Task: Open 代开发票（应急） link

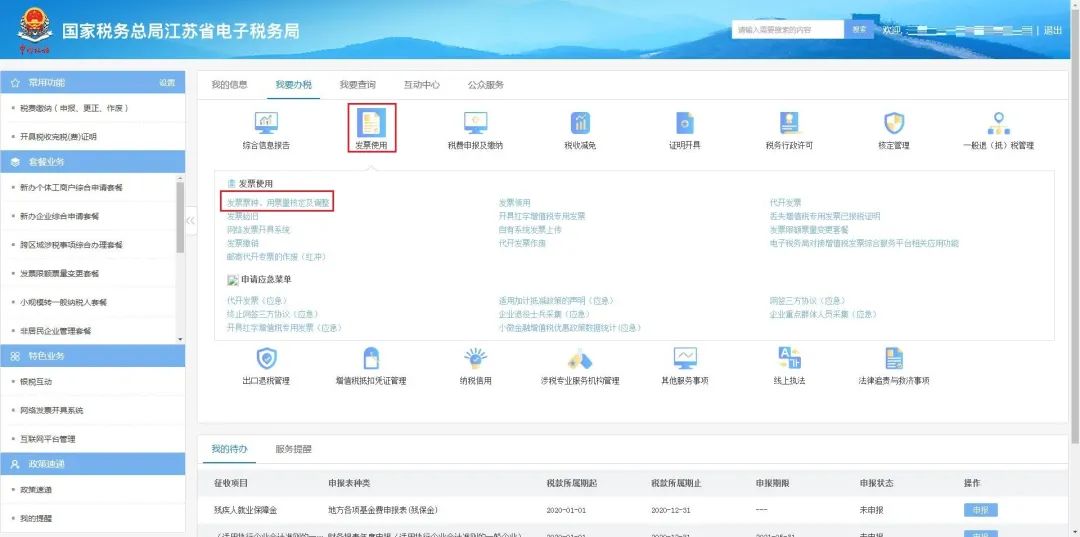Action: coord(257,301)
